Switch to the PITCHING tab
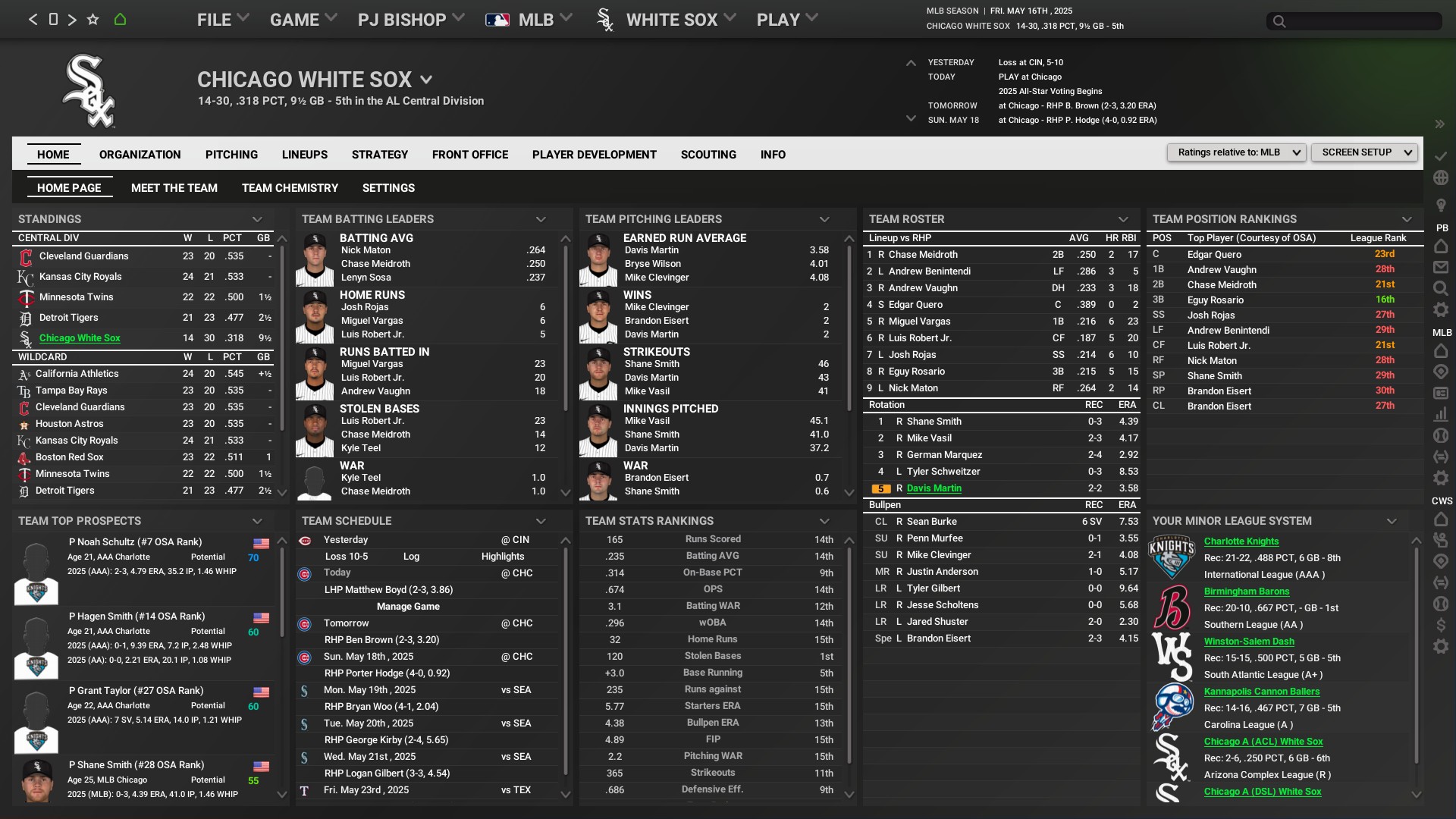Screen dimensions: 1456x819 click(231, 155)
